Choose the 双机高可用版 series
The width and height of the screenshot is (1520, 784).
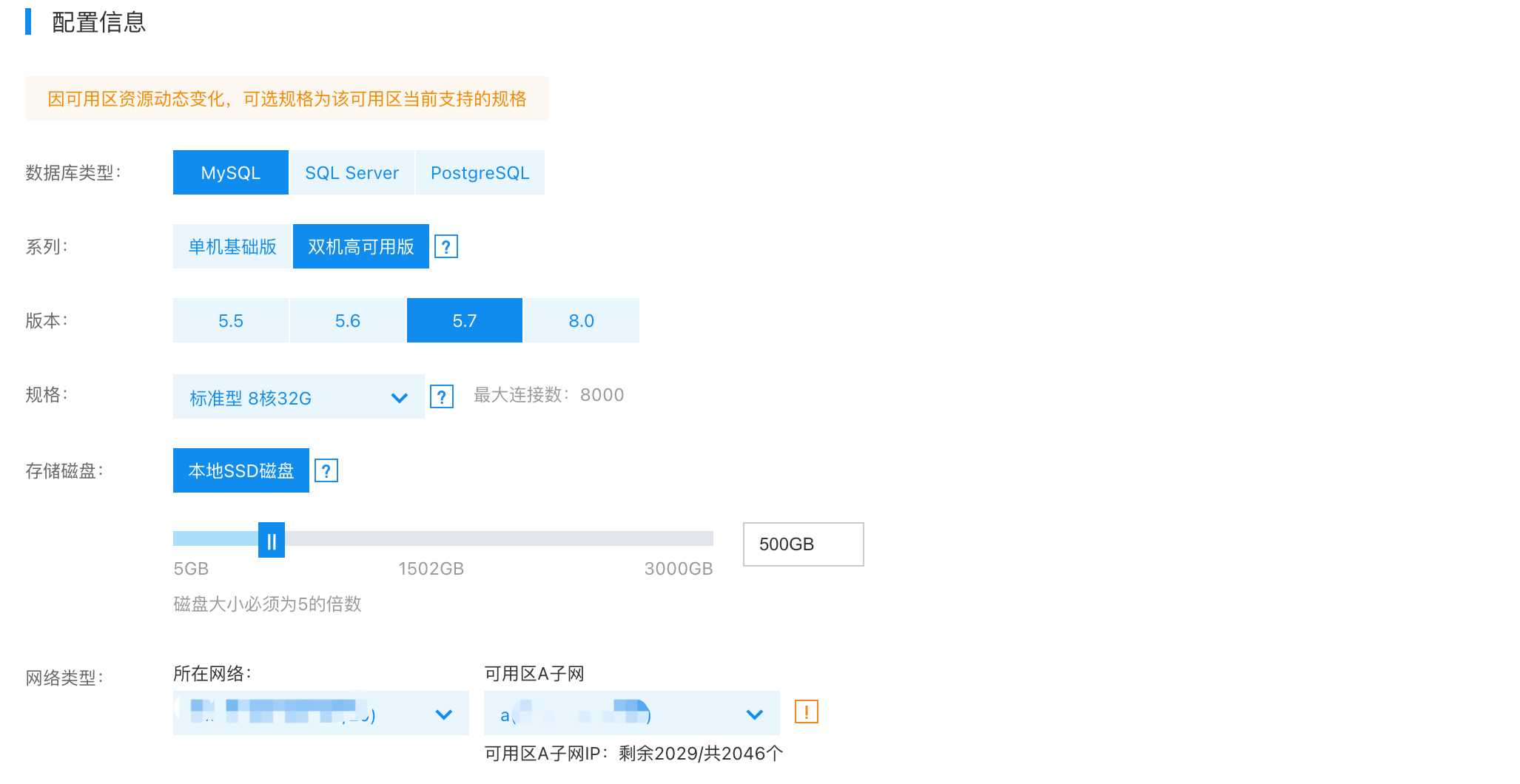(361, 246)
